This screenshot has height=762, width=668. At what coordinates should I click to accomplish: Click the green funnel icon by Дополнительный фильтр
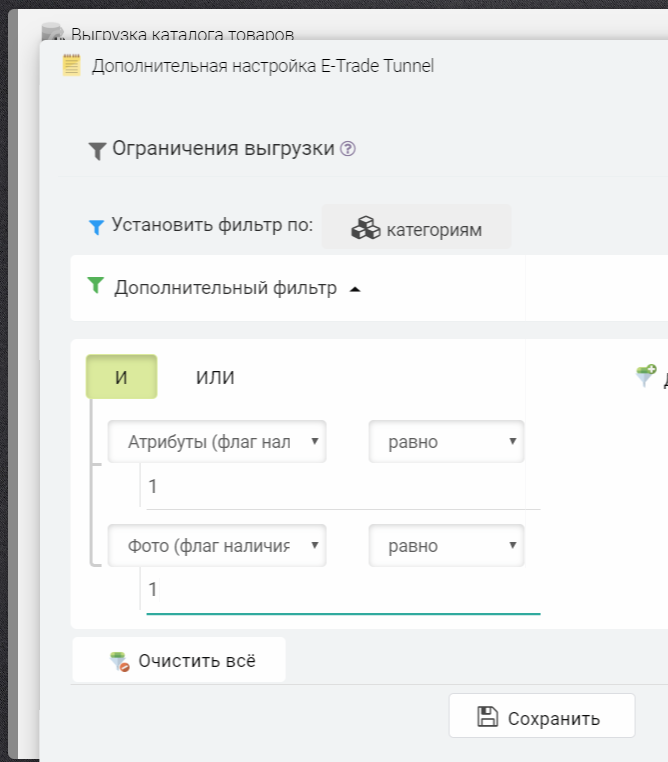(x=96, y=287)
